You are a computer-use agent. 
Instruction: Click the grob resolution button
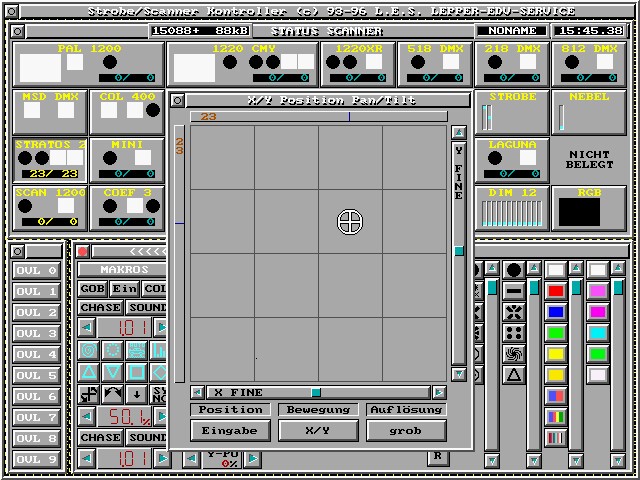[406, 431]
